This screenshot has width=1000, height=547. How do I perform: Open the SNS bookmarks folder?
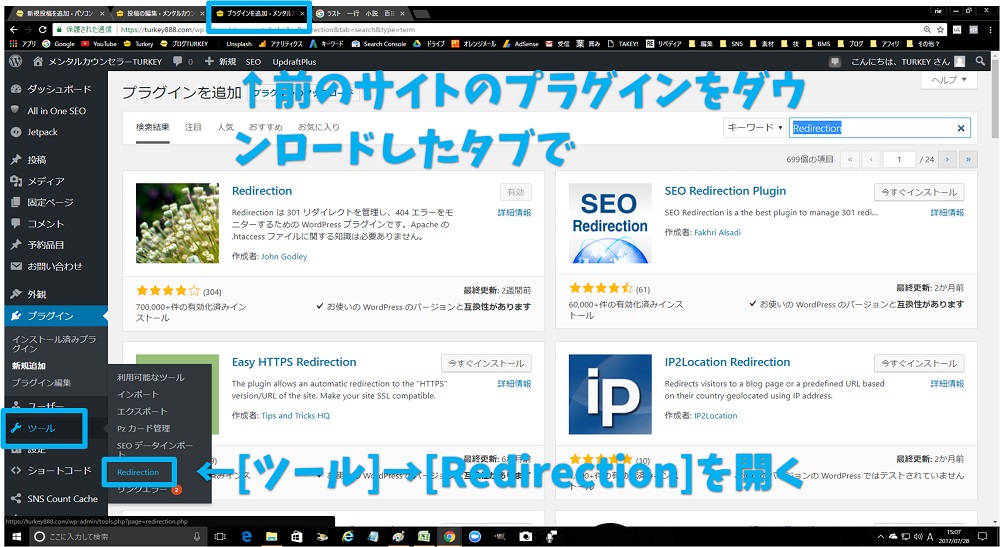point(732,44)
